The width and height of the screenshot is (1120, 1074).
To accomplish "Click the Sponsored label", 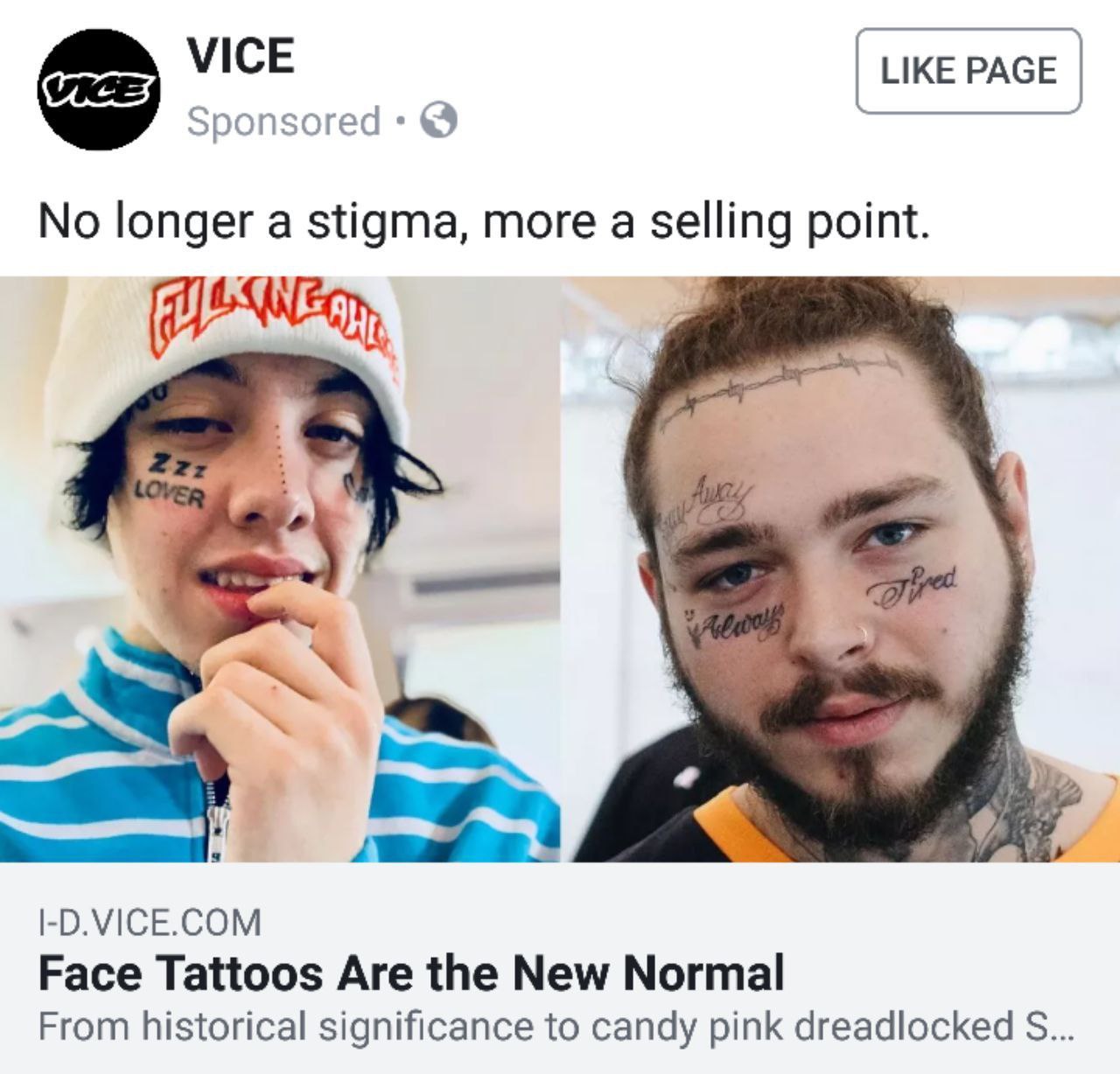I will (x=283, y=122).
